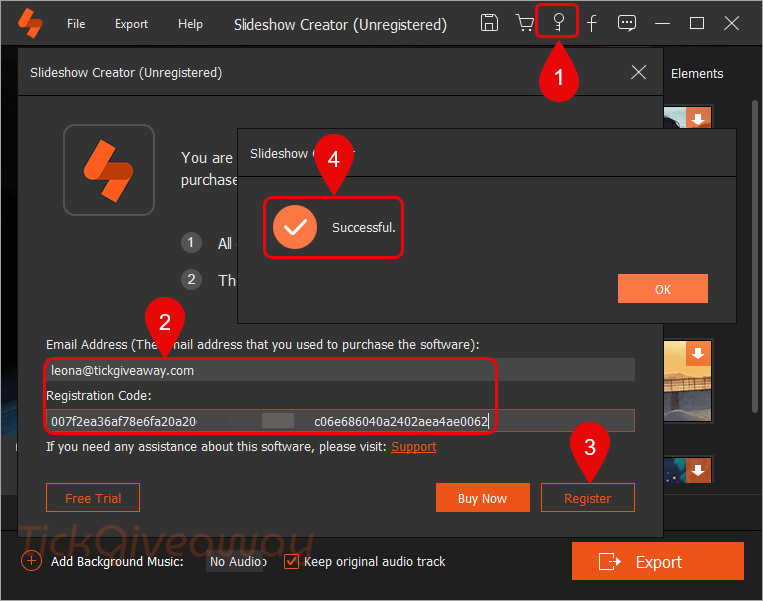Click the Email Address input field

(x=340, y=370)
